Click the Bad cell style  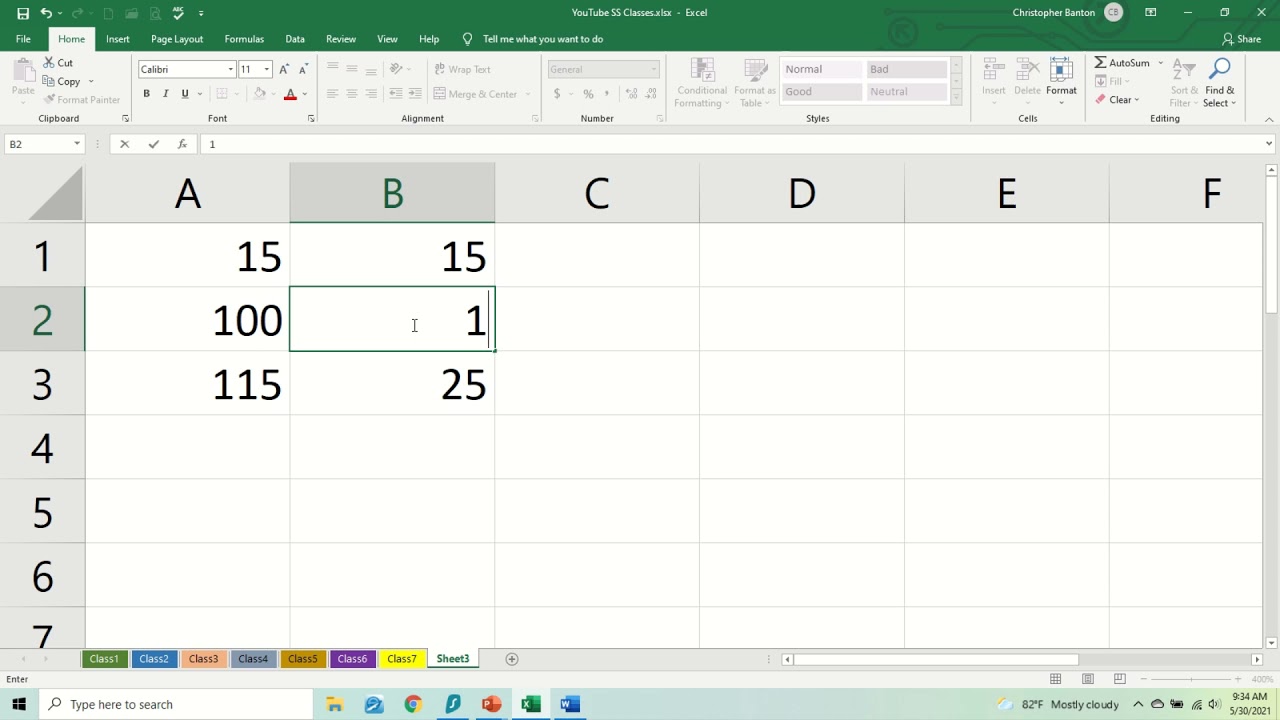[x=906, y=69]
